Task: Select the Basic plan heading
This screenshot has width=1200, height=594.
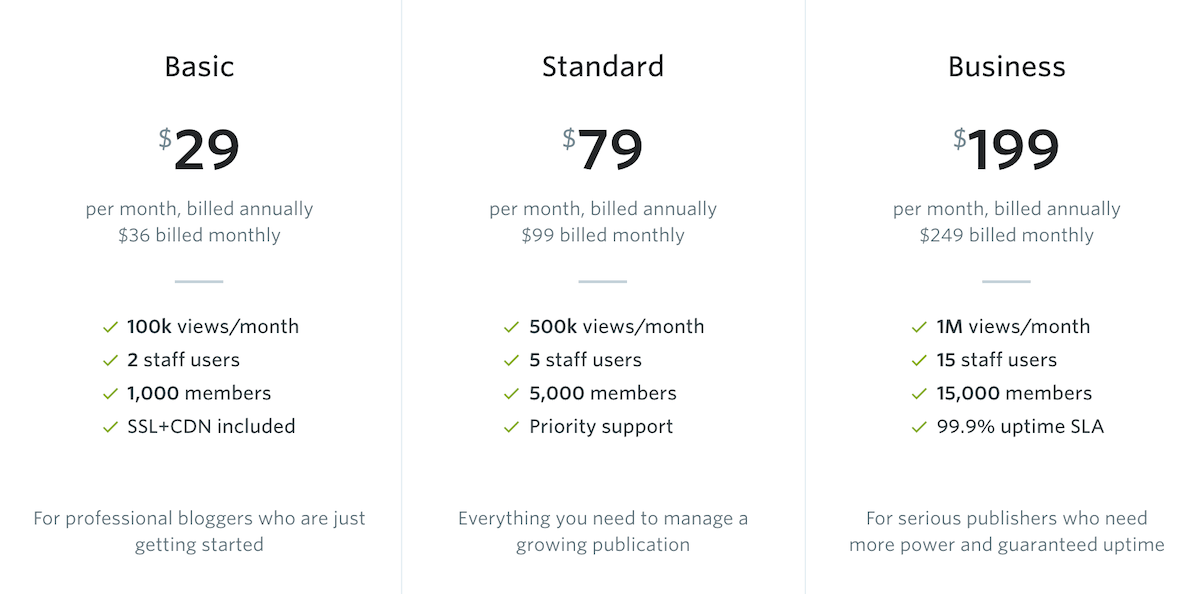Action: pyautogui.click(x=199, y=67)
